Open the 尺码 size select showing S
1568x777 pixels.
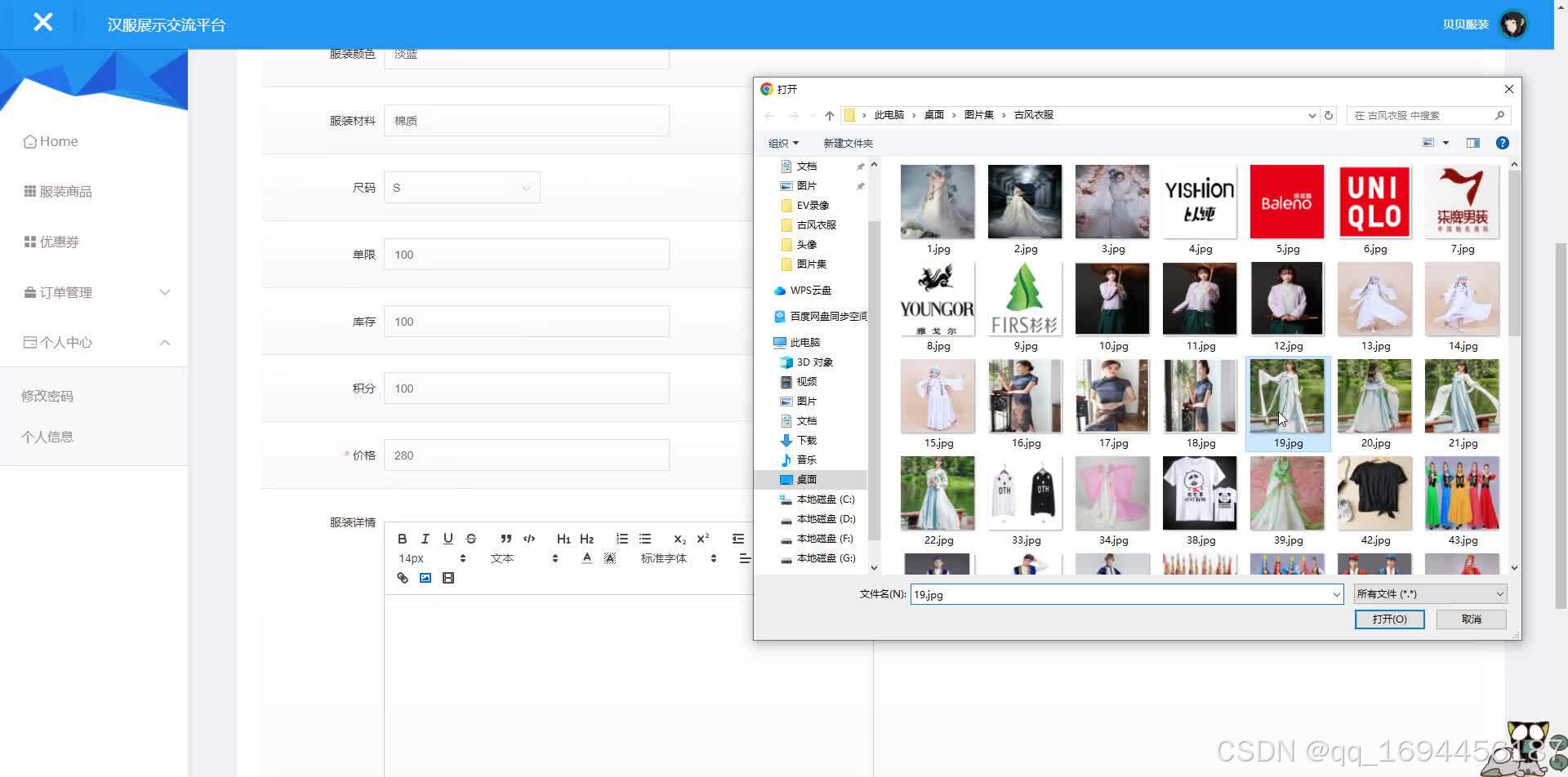(x=462, y=188)
